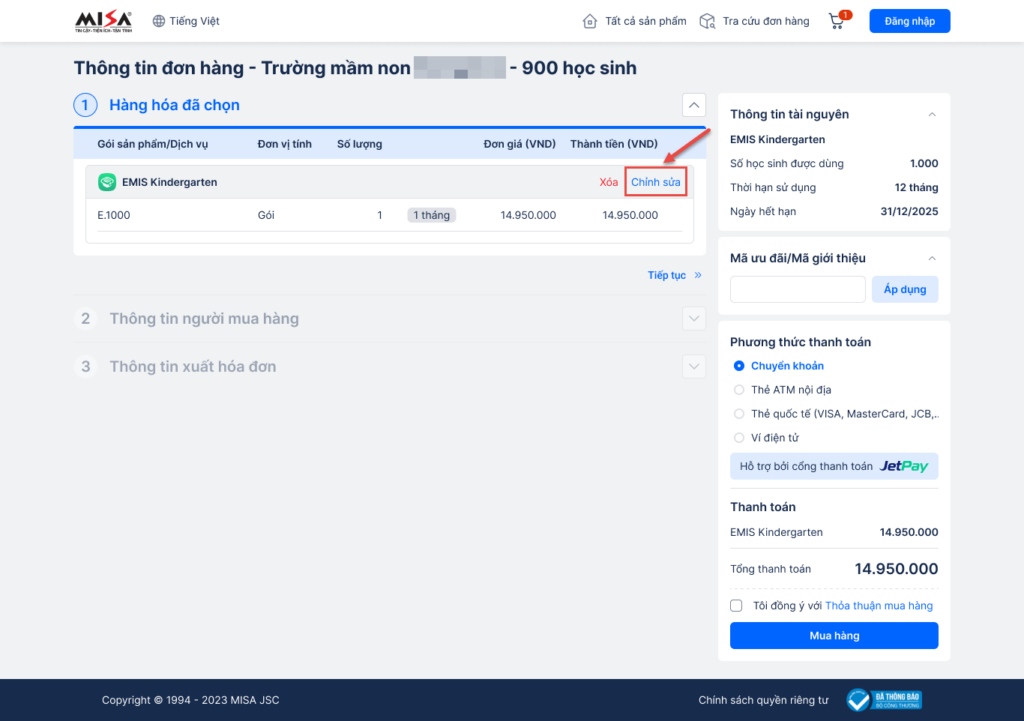Check the purchase agreement checkbox
1024x721 pixels.
[x=737, y=605]
